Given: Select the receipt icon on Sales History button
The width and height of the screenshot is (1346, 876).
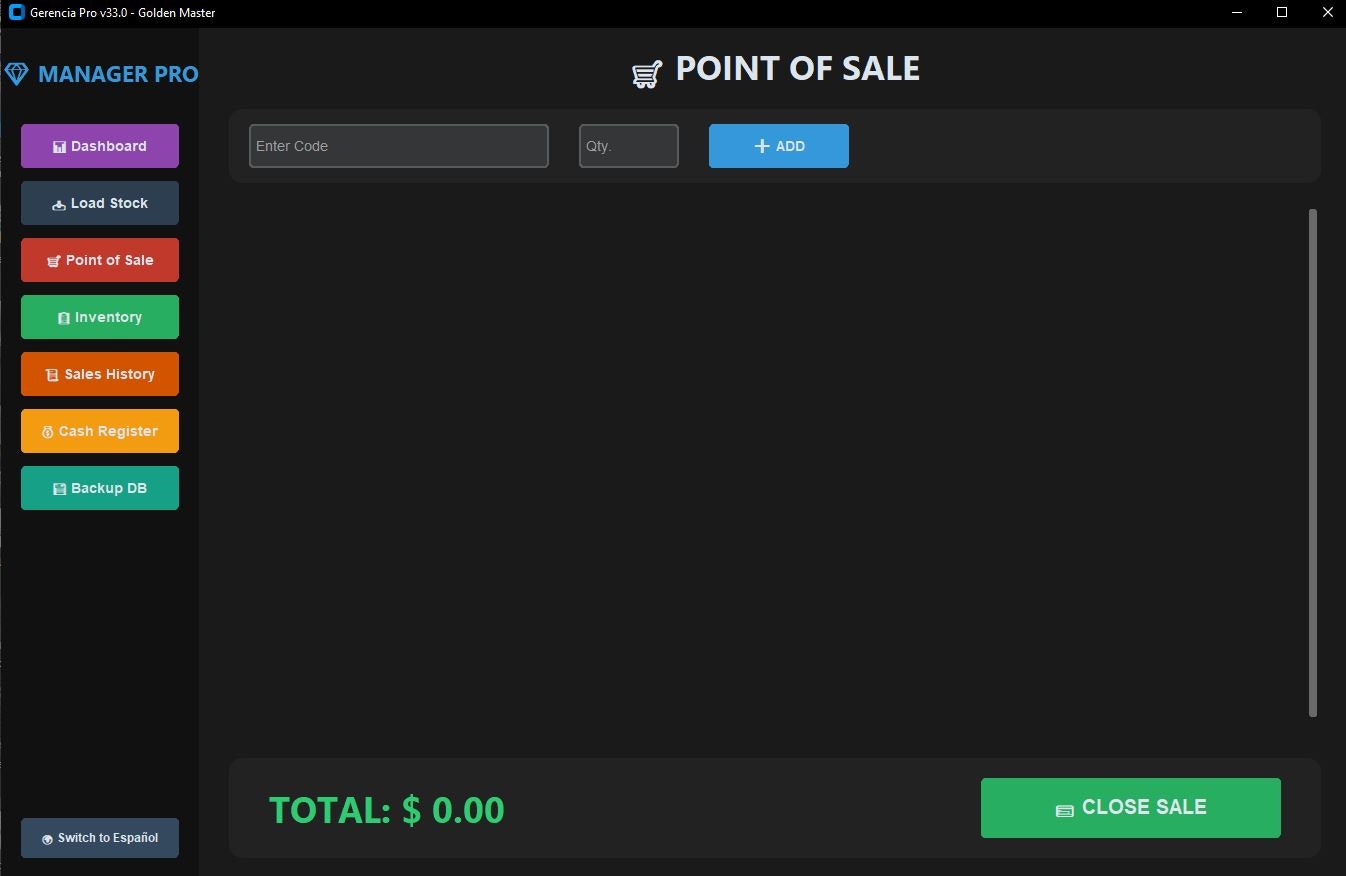Looking at the screenshot, I should tap(53, 374).
